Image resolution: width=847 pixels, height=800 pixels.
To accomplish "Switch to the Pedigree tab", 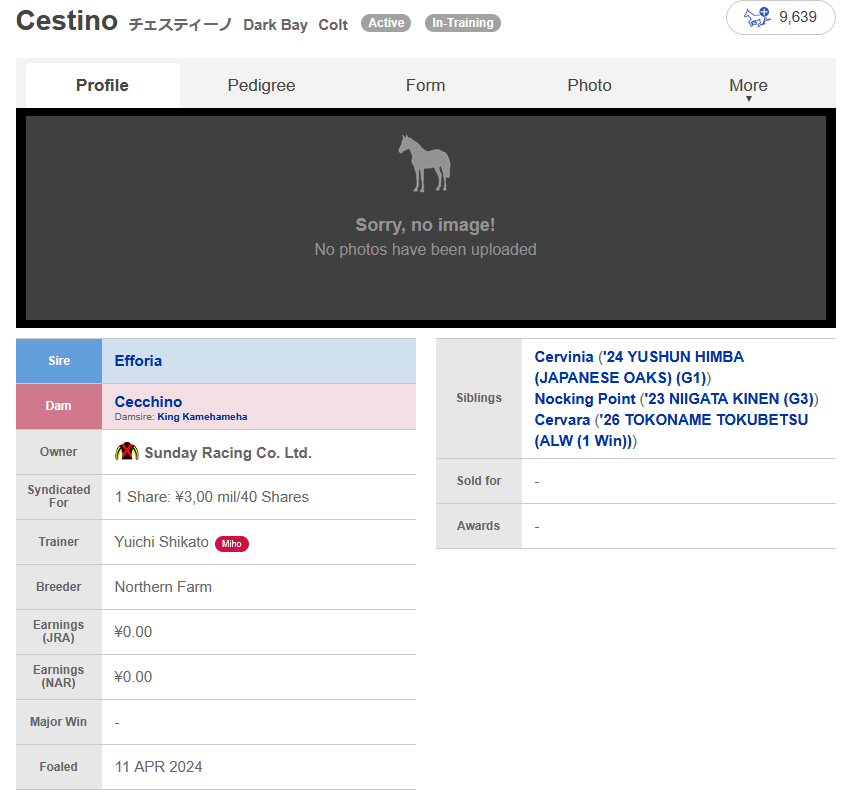I will (x=261, y=85).
